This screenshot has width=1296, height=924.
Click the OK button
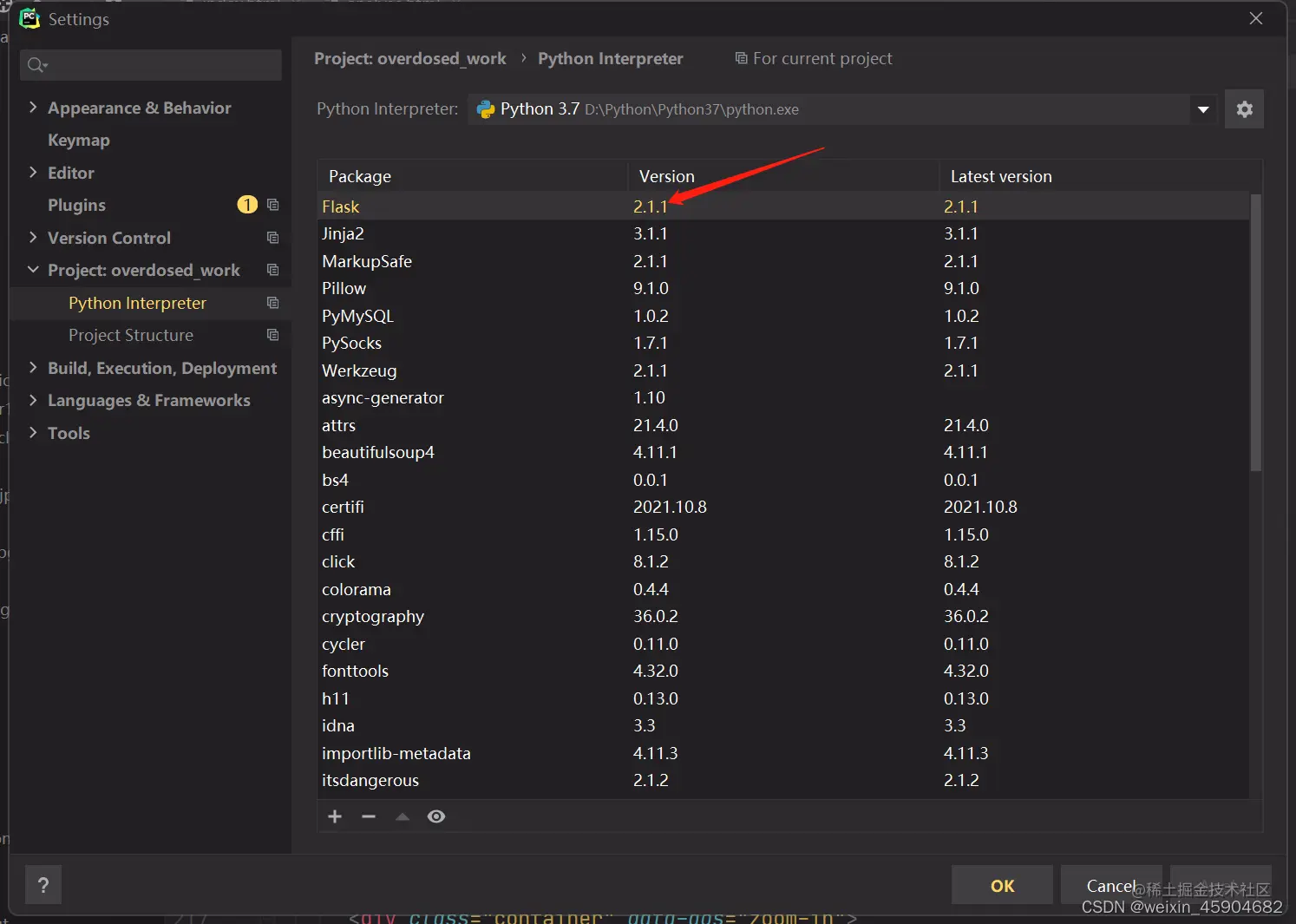[x=1002, y=885]
